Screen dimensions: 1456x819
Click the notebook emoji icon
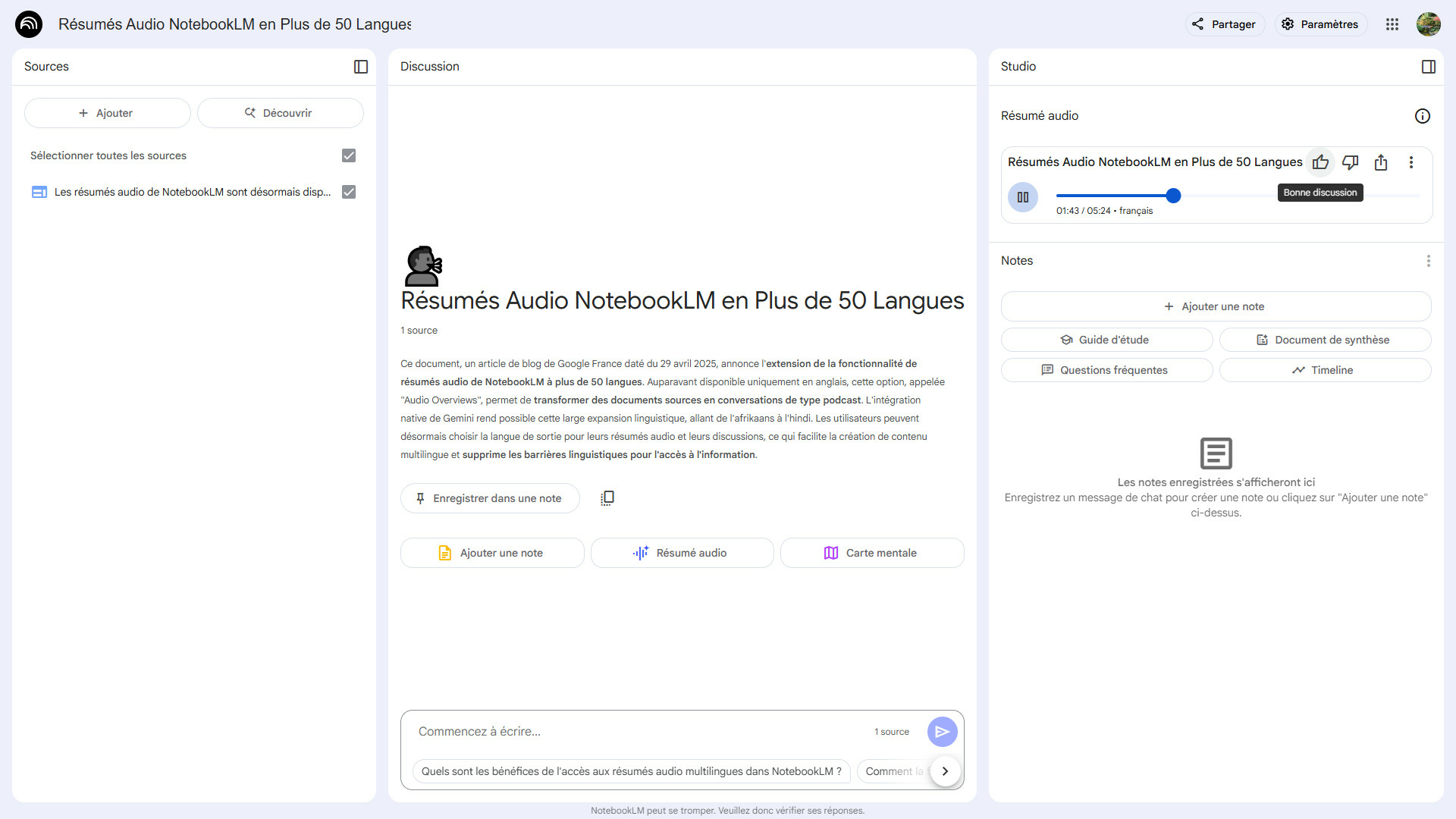423,265
